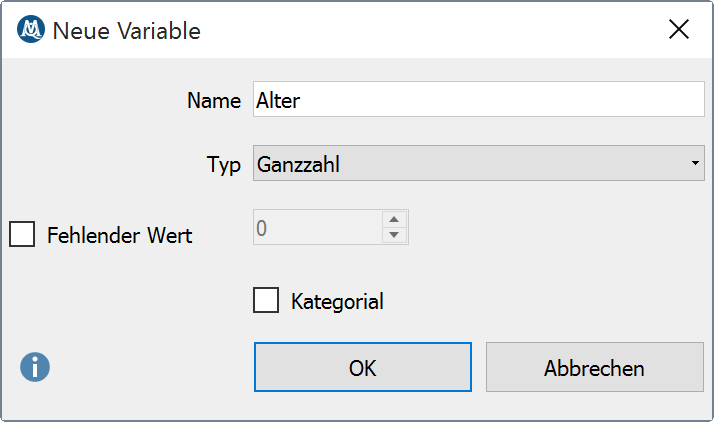Open the Typ dropdown showing Ganzzahl
Viewport: 714px width, 422px height.
tap(479, 163)
